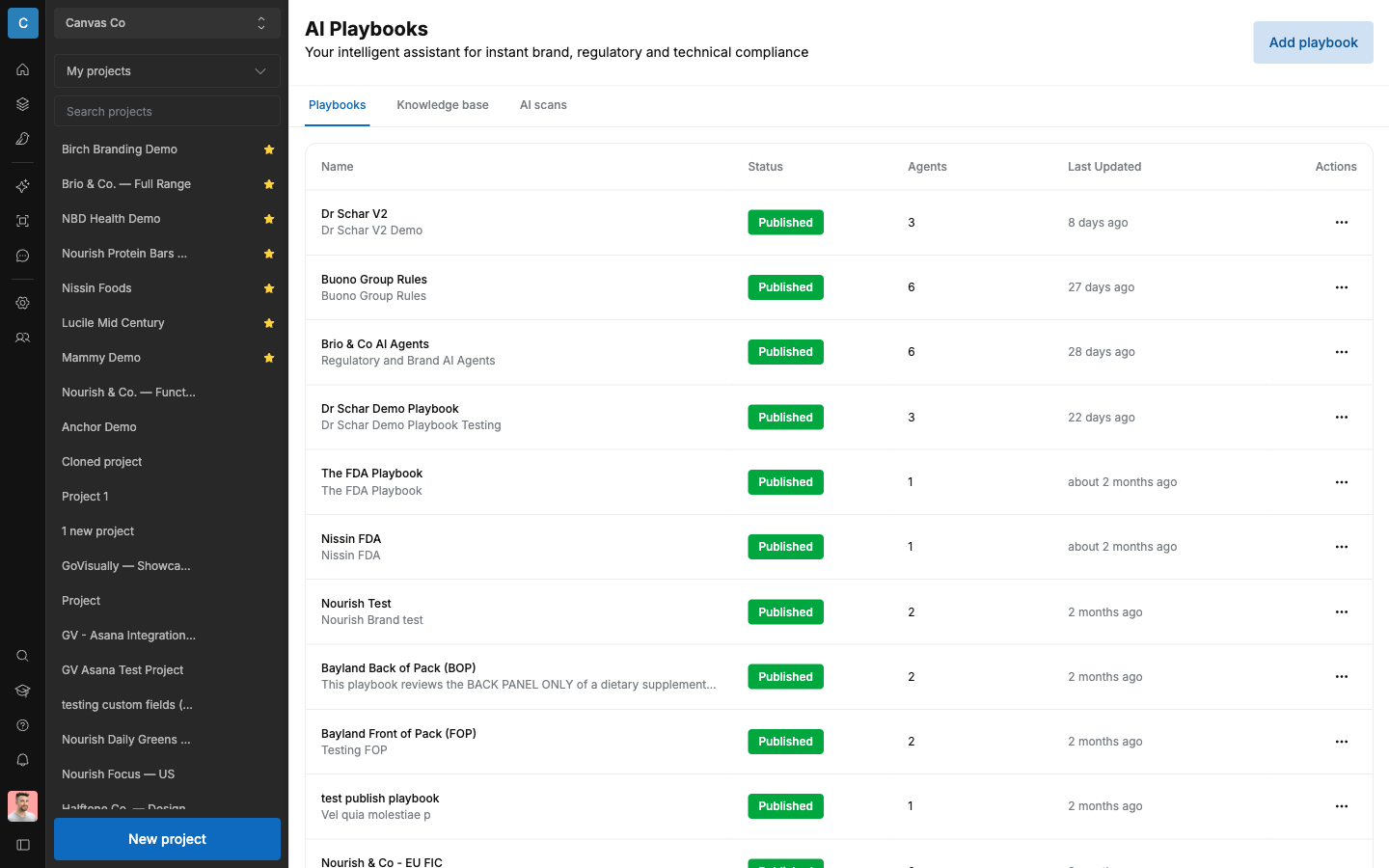The image size is (1389, 868).
Task: Open the Canvas Co workspace switcher
Action: [x=167, y=23]
